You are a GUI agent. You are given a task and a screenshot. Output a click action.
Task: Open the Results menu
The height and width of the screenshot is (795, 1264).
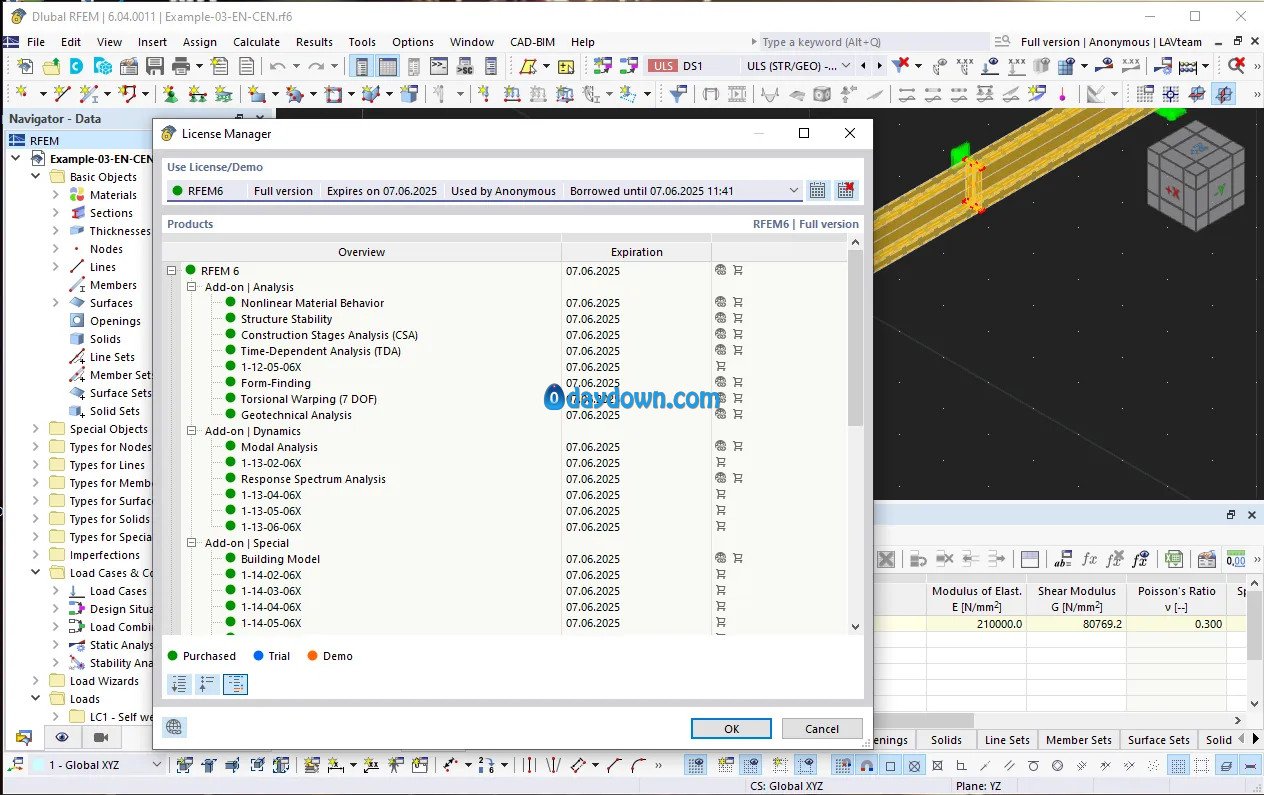314,42
